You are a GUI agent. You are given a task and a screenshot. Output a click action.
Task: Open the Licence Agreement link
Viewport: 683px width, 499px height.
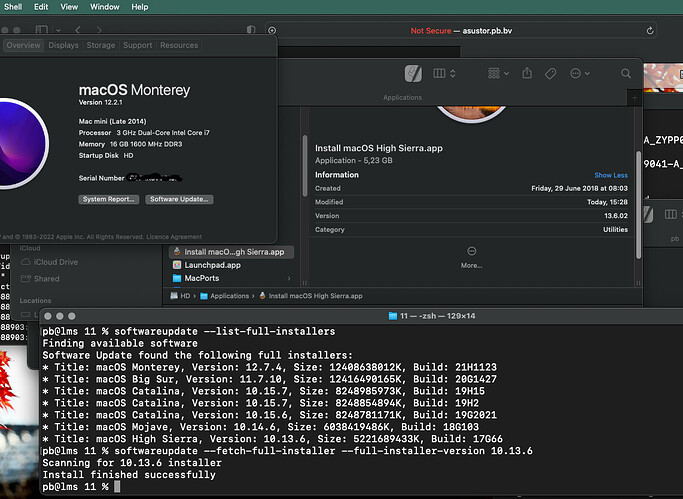coord(174,237)
